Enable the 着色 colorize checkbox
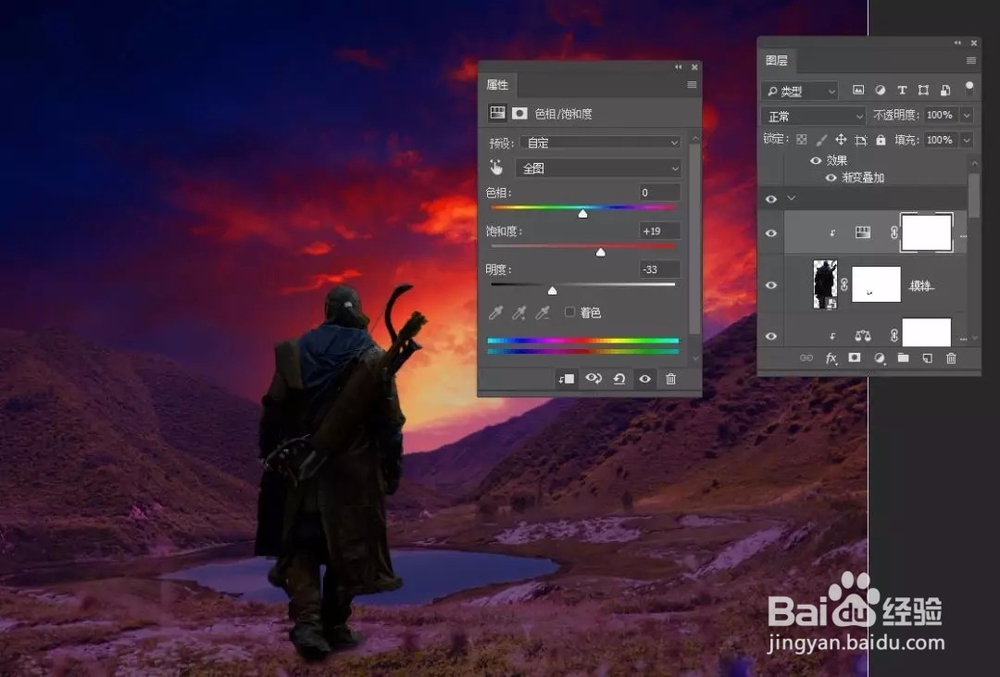 click(570, 312)
